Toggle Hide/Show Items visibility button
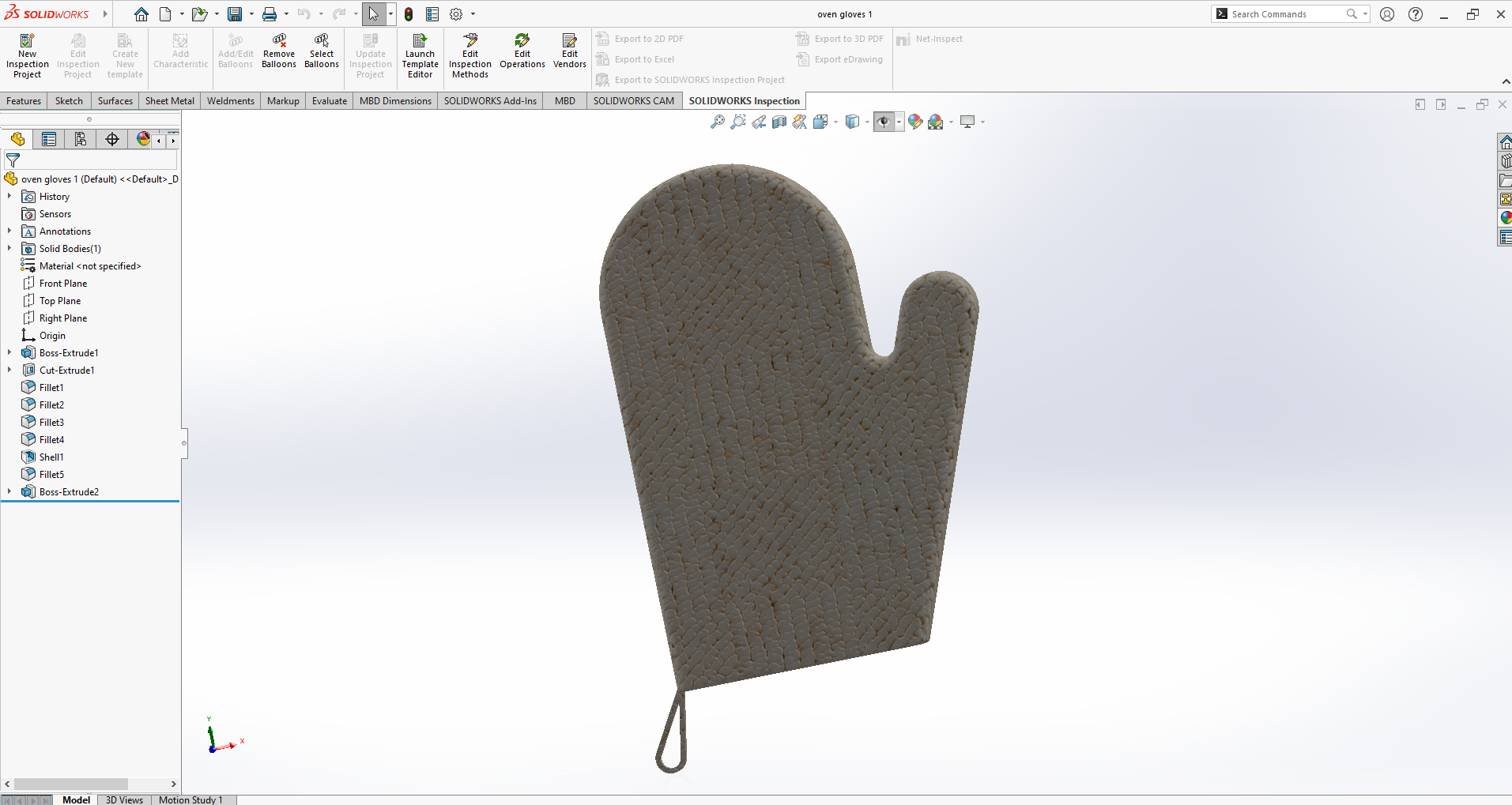The height and width of the screenshot is (805, 1512). [884, 122]
